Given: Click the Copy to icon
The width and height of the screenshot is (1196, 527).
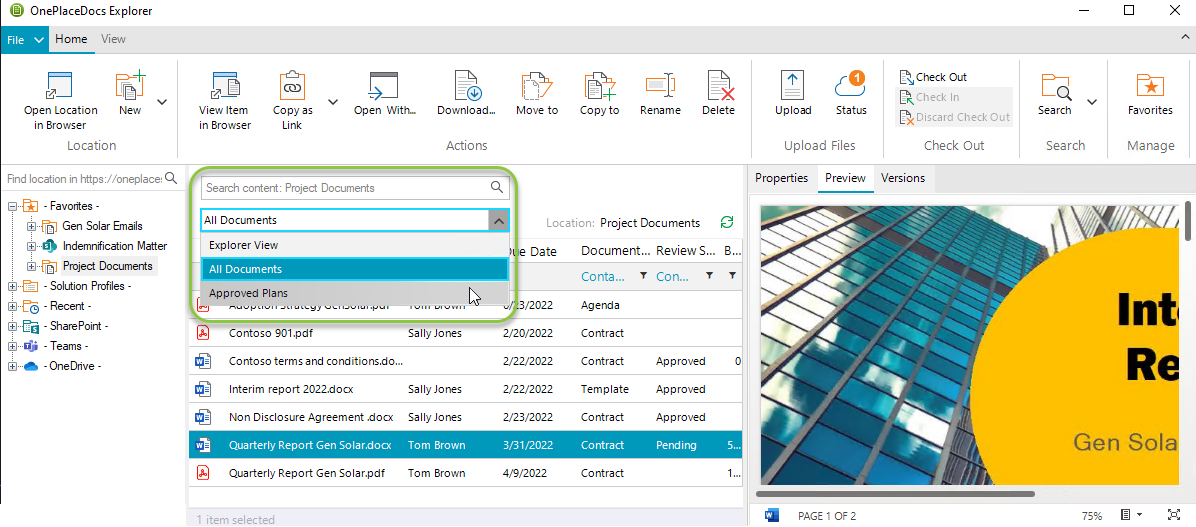Looking at the screenshot, I should click(x=600, y=85).
